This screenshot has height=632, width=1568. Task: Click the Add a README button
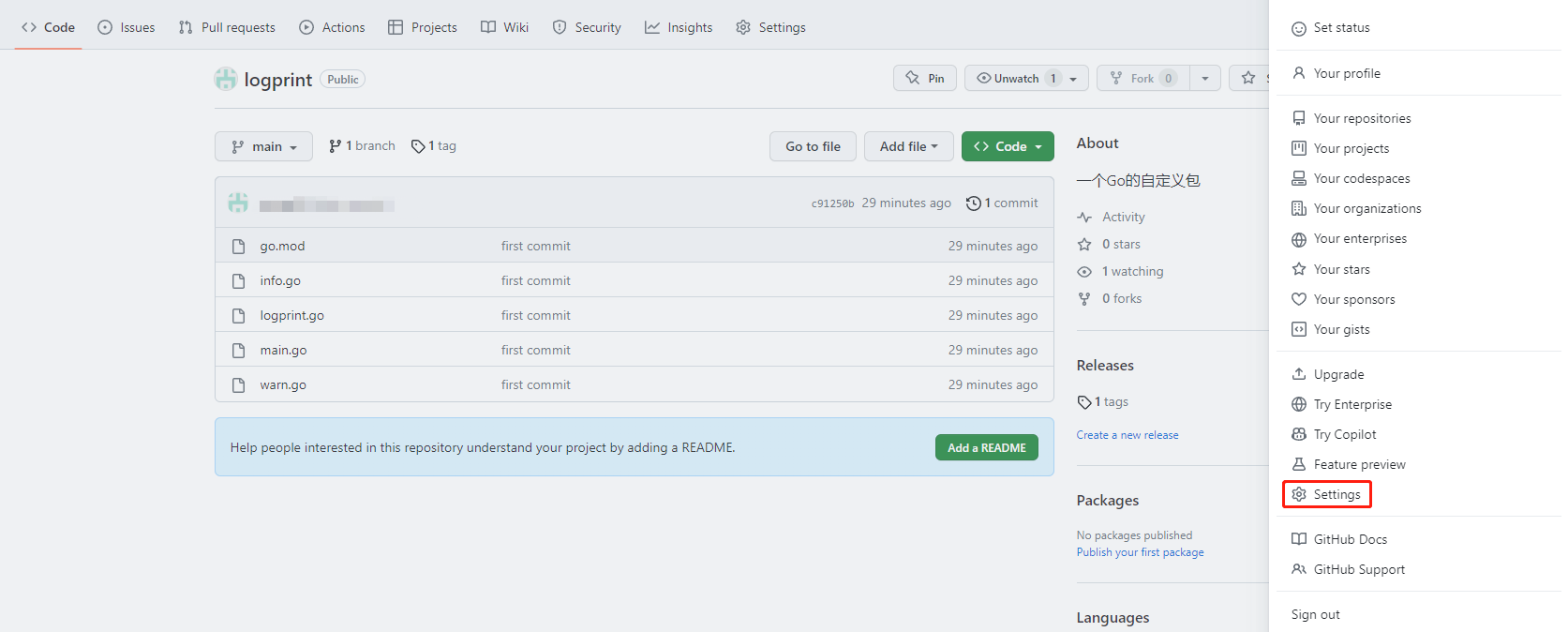click(986, 447)
